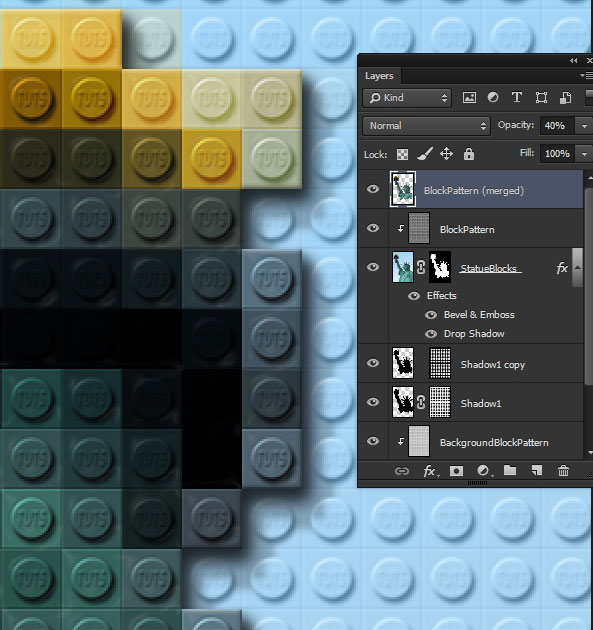Hide the StatueBlocks layer
The width and height of the screenshot is (593, 630).
click(x=373, y=267)
